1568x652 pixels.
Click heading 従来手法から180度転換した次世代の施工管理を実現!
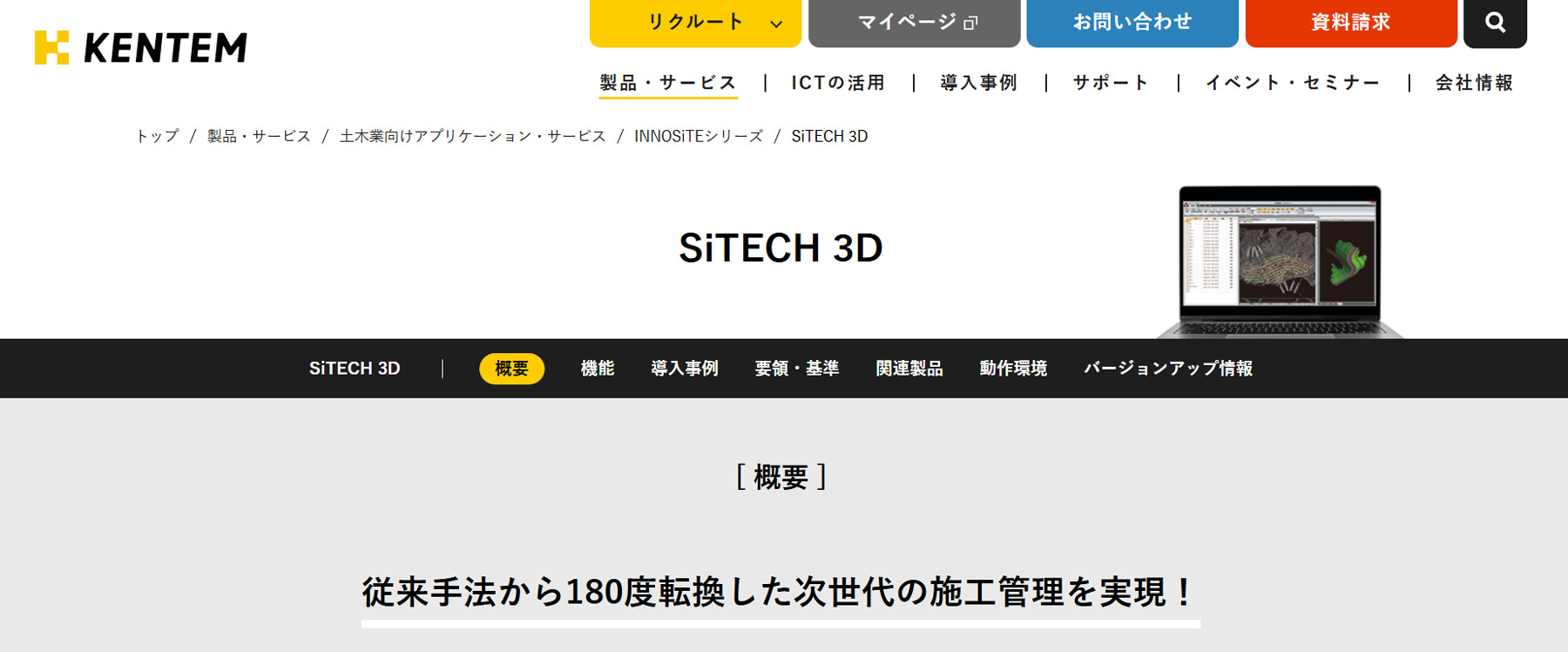tap(781, 593)
